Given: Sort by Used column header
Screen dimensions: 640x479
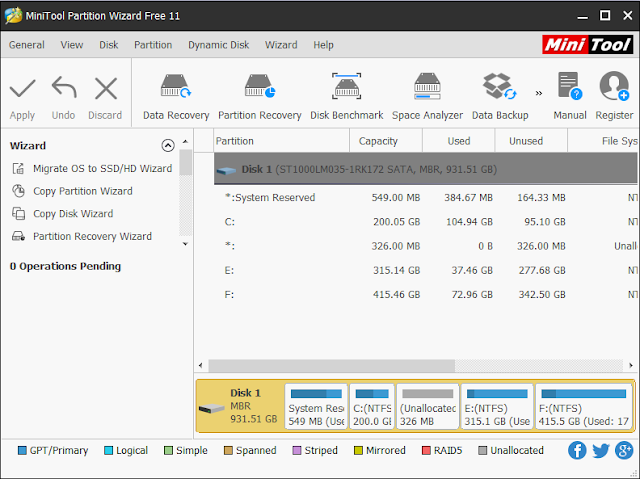Looking at the screenshot, I should [x=459, y=141].
